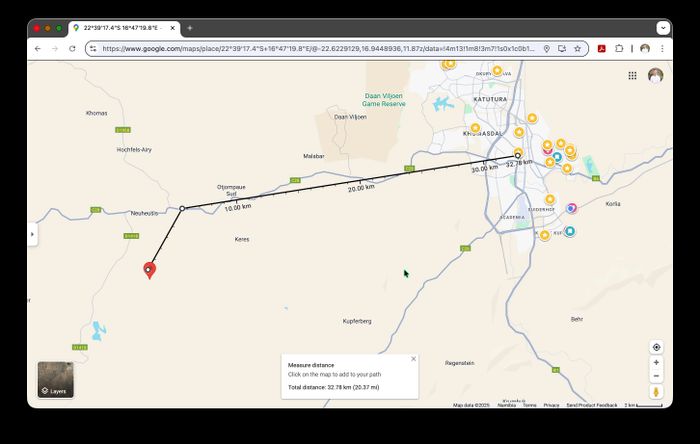700x444 pixels.
Task: Open the Google account profile picture
Action: [x=656, y=75]
